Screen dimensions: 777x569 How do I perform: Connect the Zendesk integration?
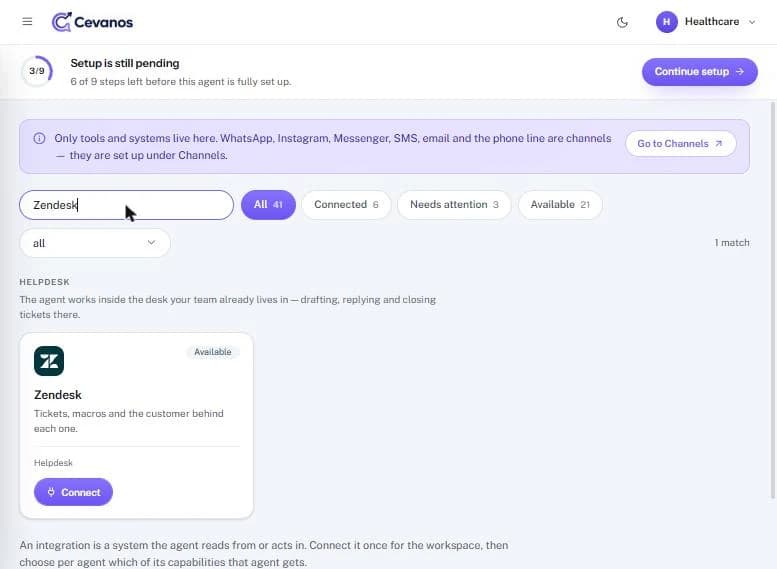[73, 492]
